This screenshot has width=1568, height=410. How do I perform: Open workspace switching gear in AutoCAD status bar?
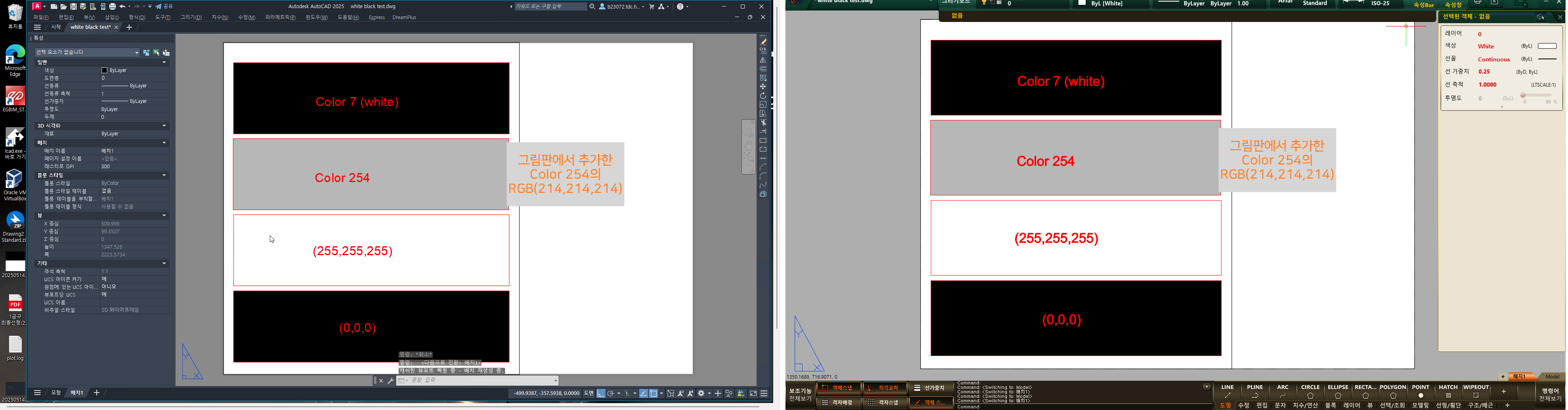point(702,394)
